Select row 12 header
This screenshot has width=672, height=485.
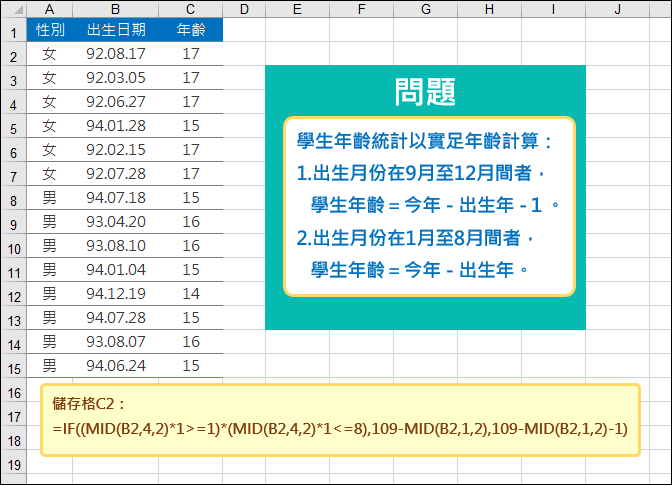point(14,293)
